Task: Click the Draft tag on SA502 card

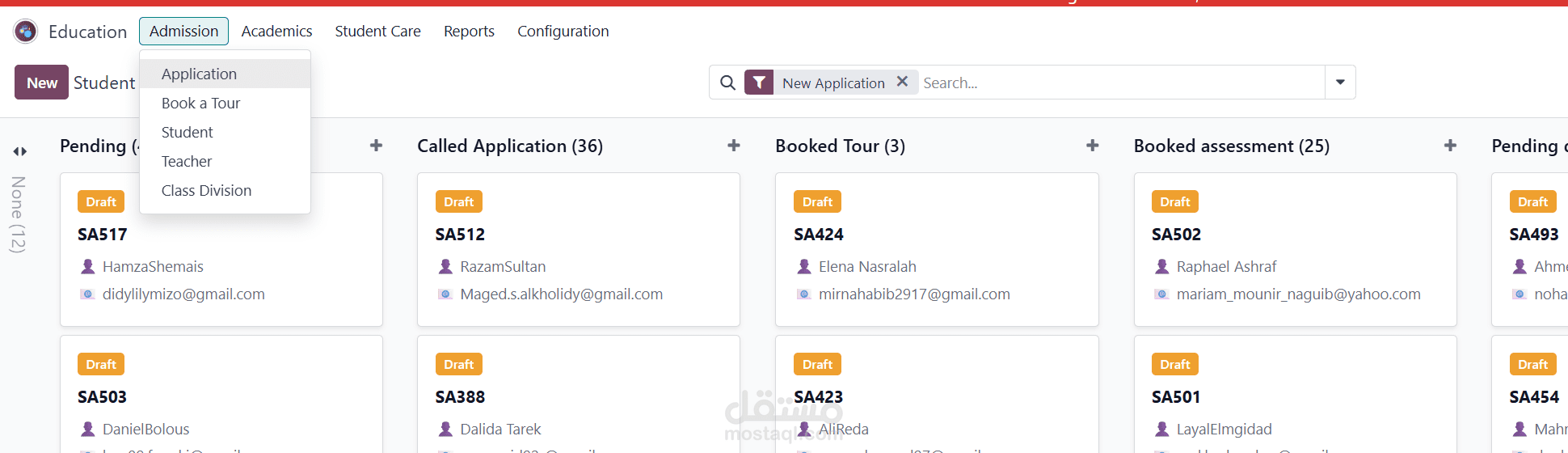Action: point(1175,201)
